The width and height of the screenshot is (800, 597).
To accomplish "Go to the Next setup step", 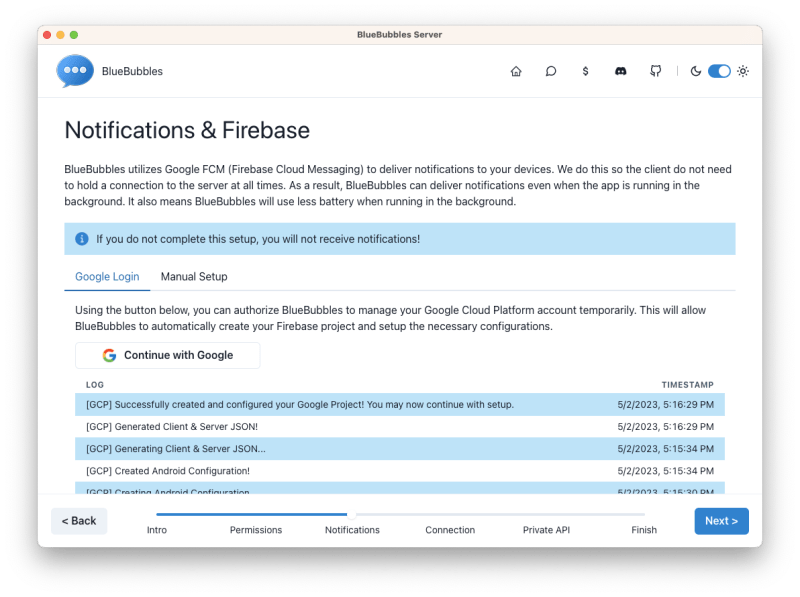I will 721,521.
